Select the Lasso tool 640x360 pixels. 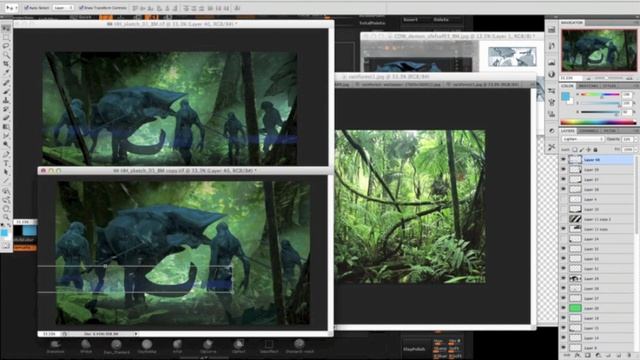(6, 46)
